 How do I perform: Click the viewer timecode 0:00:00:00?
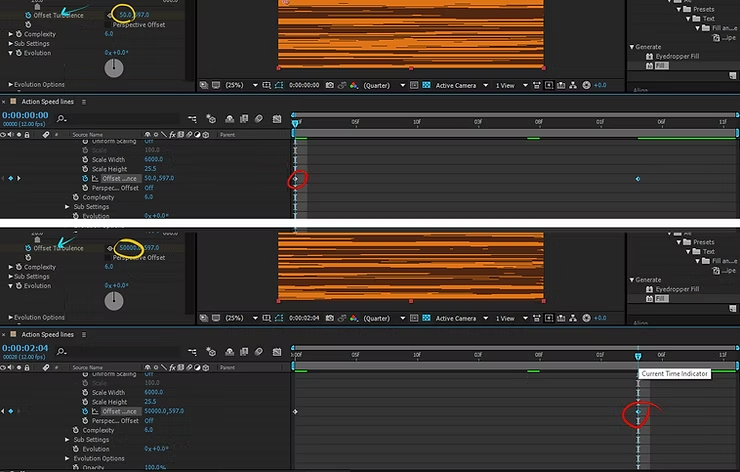tap(304, 85)
